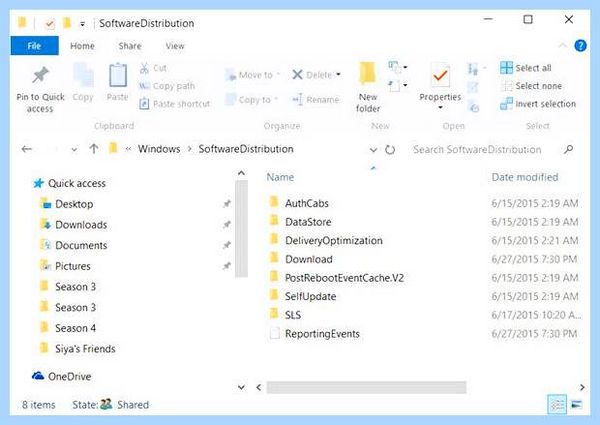Expand the address bar history dropdown
The image size is (600, 425).
(373, 150)
